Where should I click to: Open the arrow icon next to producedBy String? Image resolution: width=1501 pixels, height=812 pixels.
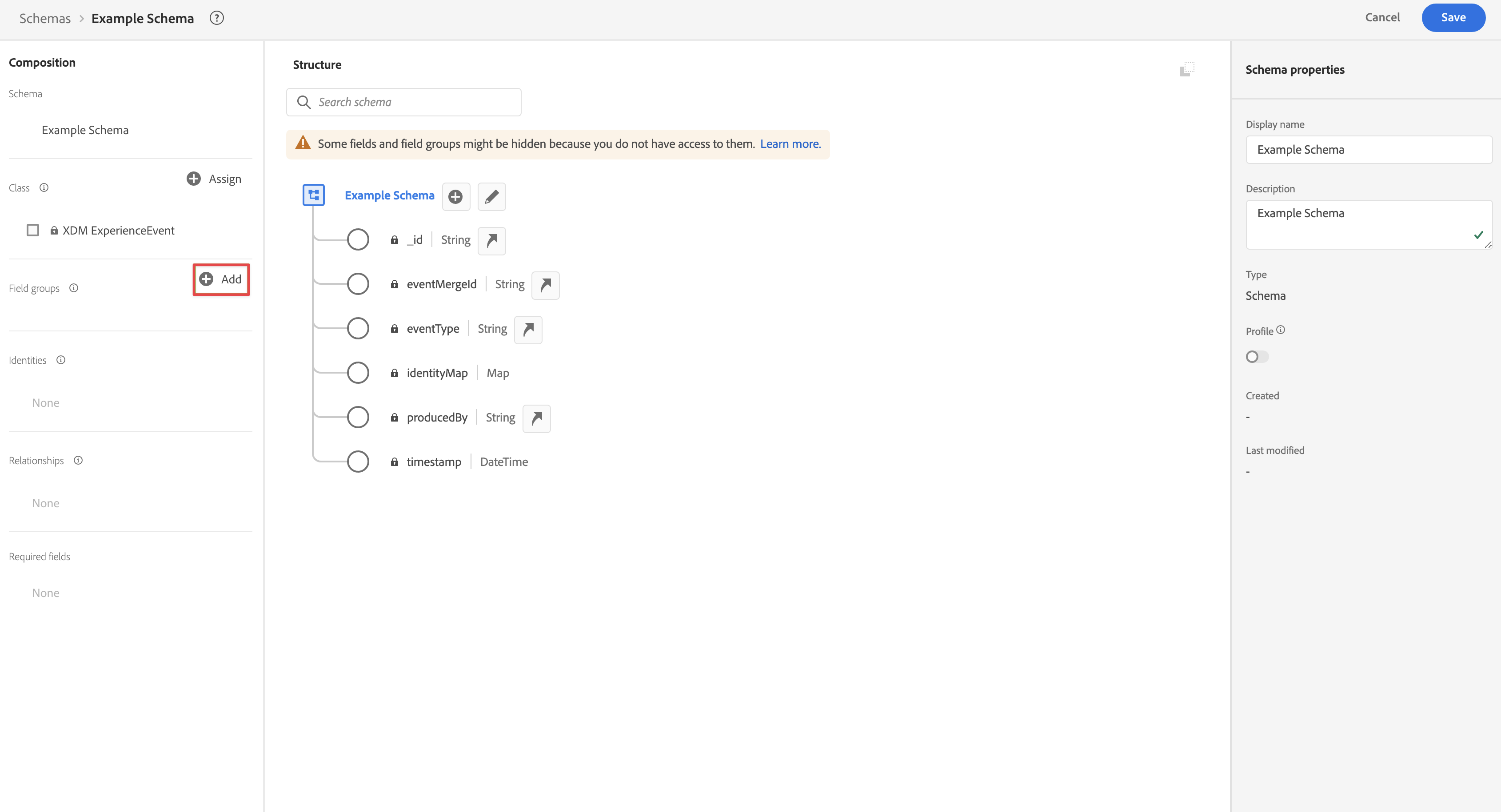tap(536, 418)
